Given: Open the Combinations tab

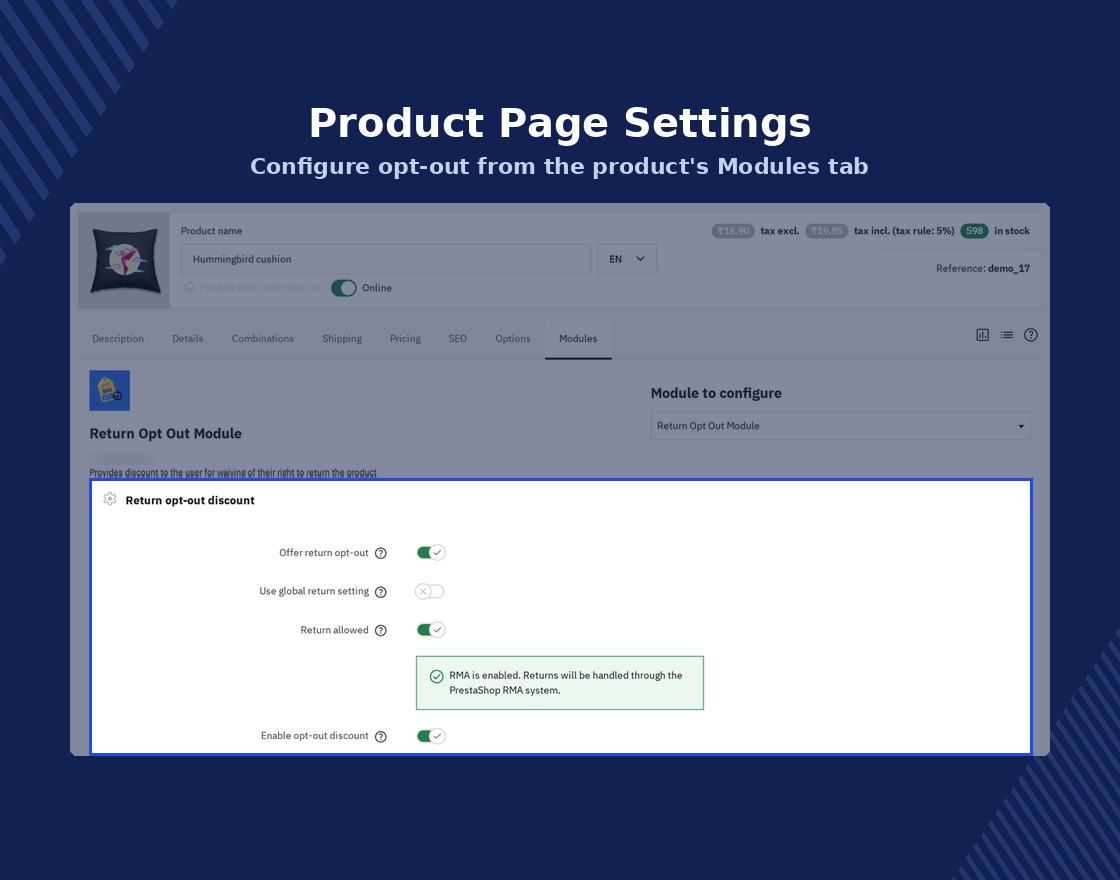Looking at the screenshot, I should (263, 339).
